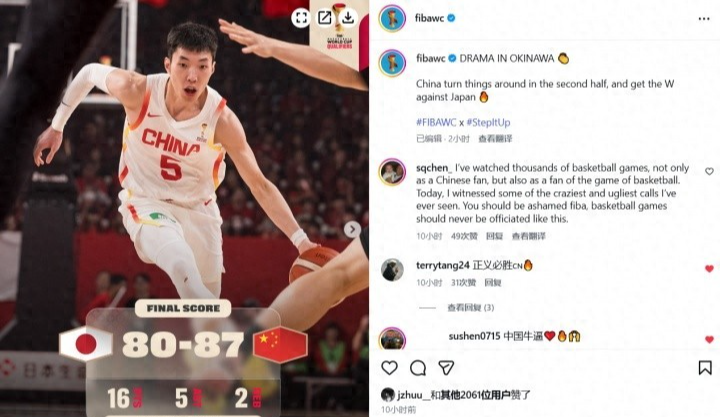The image size is (720, 417).
Task: Like the post with the heart icon
Action: [389, 367]
